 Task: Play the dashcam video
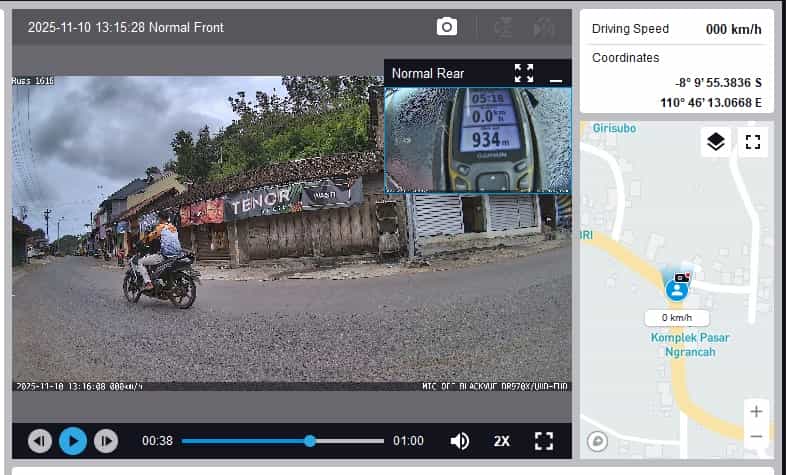(72, 441)
